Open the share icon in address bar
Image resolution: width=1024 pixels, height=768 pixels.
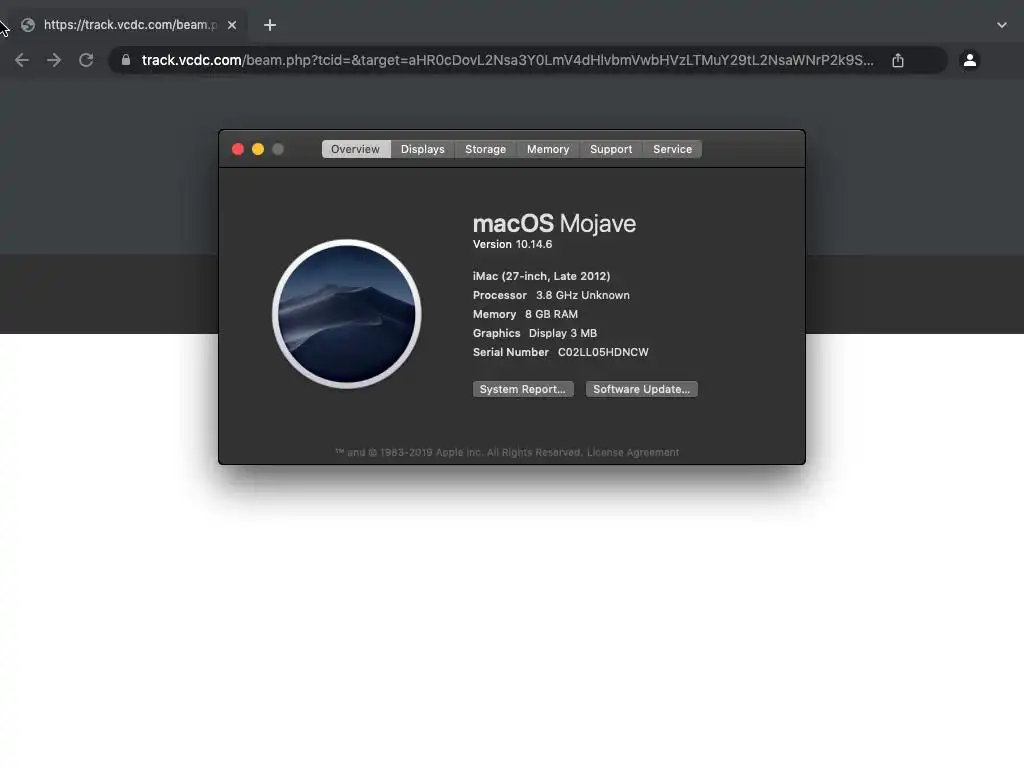point(898,60)
